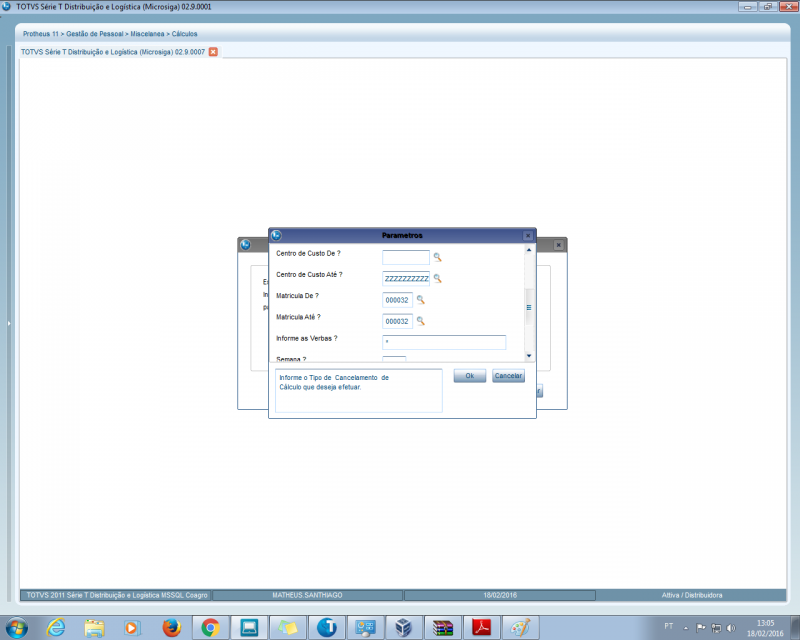Click the parameter list scroll down arrow
Image resolution: width=800 pixels, height=640 pixels.
[529, 356]
